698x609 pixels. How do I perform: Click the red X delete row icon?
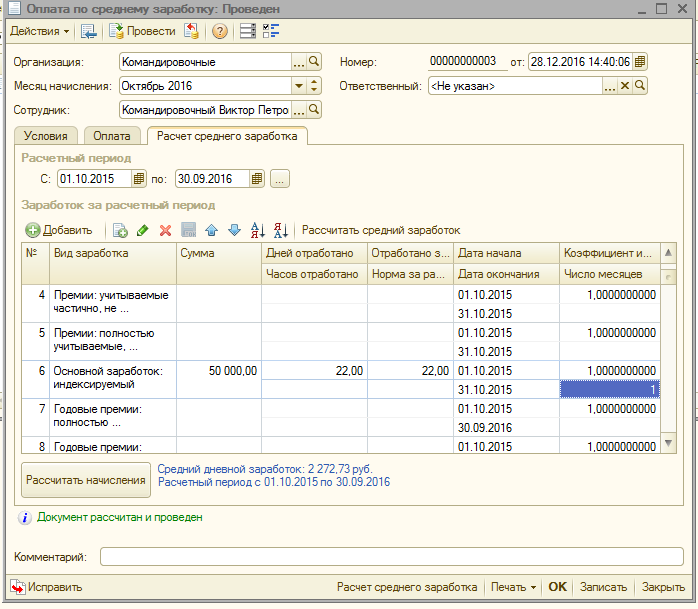[x=165, y=230]
